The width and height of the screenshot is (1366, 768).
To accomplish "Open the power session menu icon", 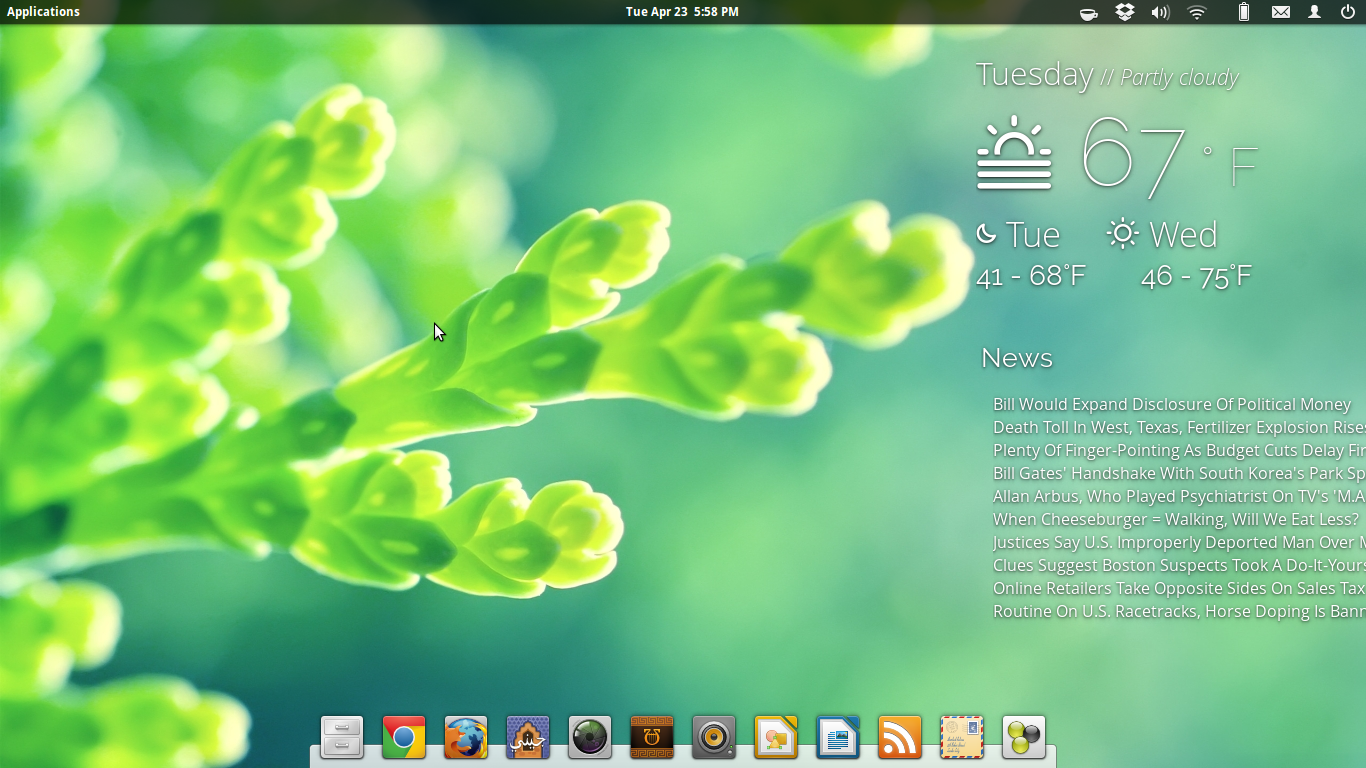I will click(x=1348, y=12).
